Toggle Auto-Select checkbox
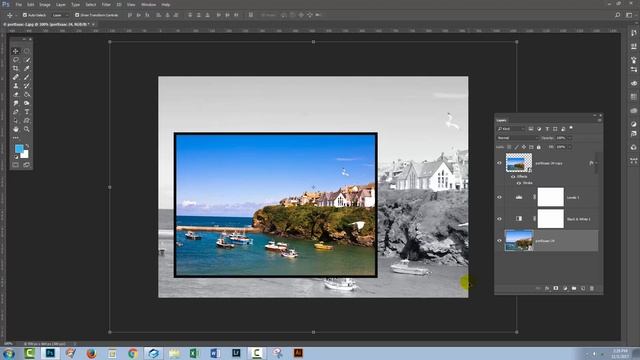 [x=25, y=15]
